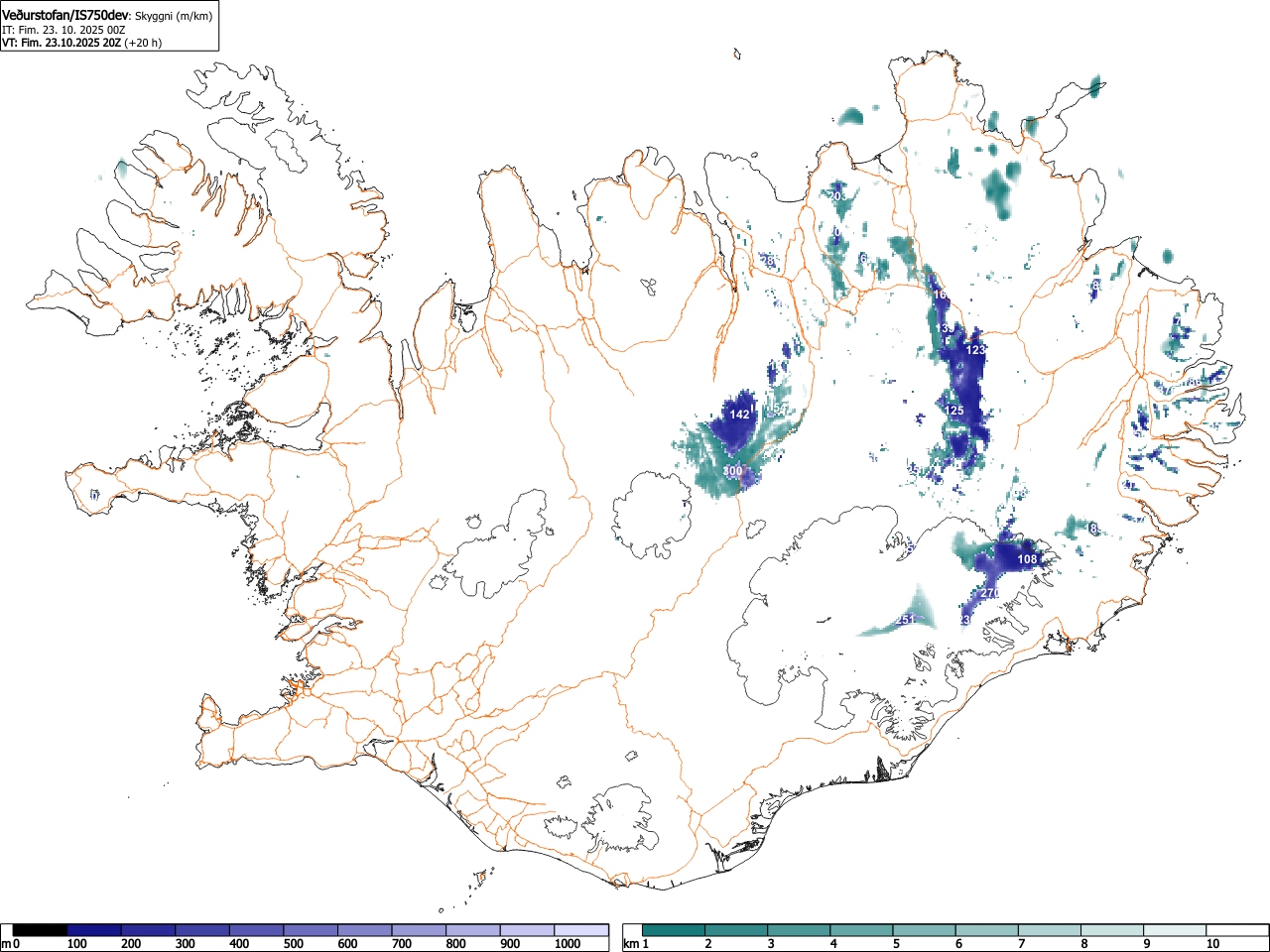Click the legend swatch between 400 and 500 m

257,930
